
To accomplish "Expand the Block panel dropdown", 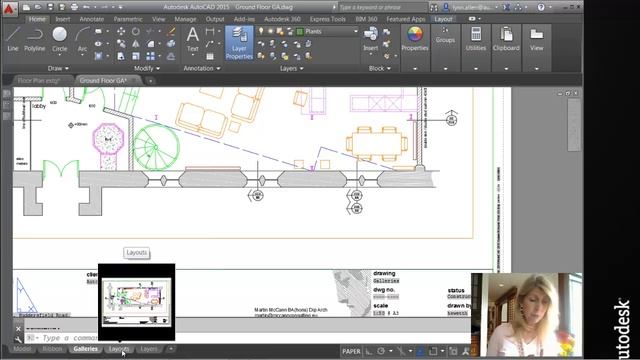I will point(380,68).
